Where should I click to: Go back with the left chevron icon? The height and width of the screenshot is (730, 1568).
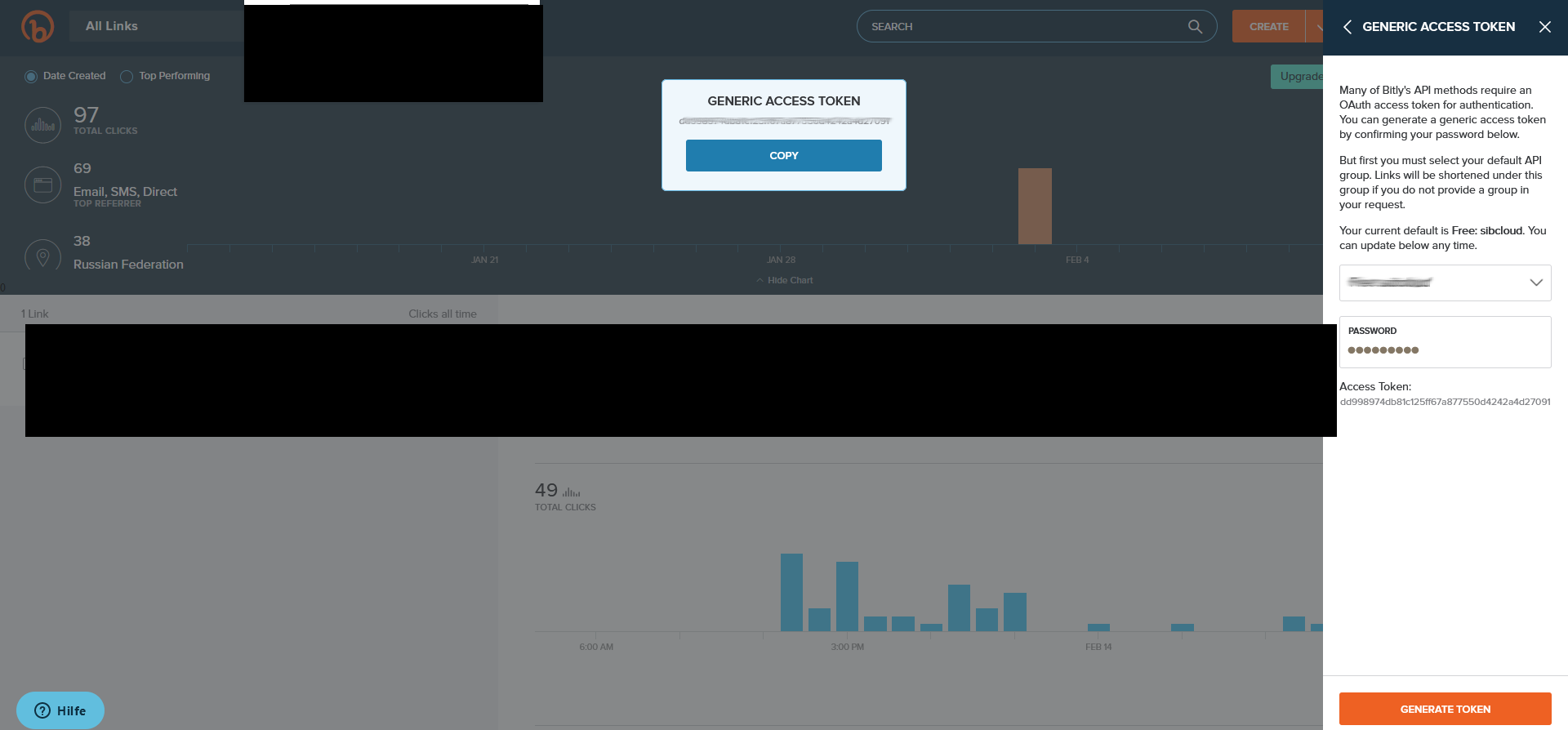click(1347, 27)
